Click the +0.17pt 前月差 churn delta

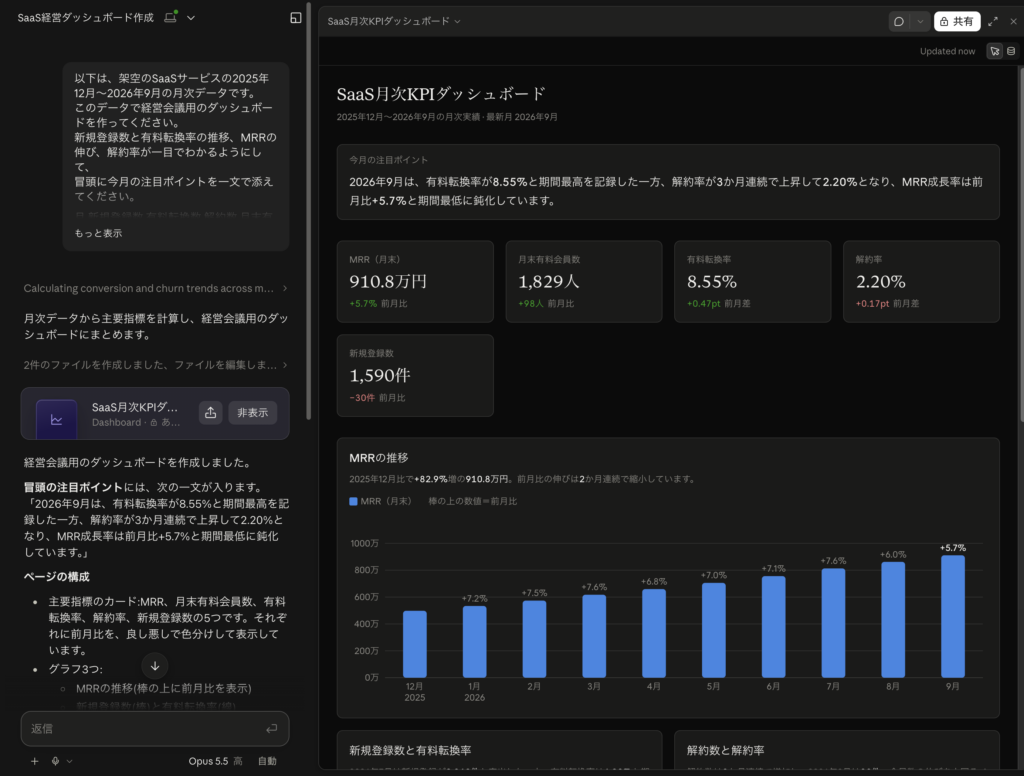(888, 304)
